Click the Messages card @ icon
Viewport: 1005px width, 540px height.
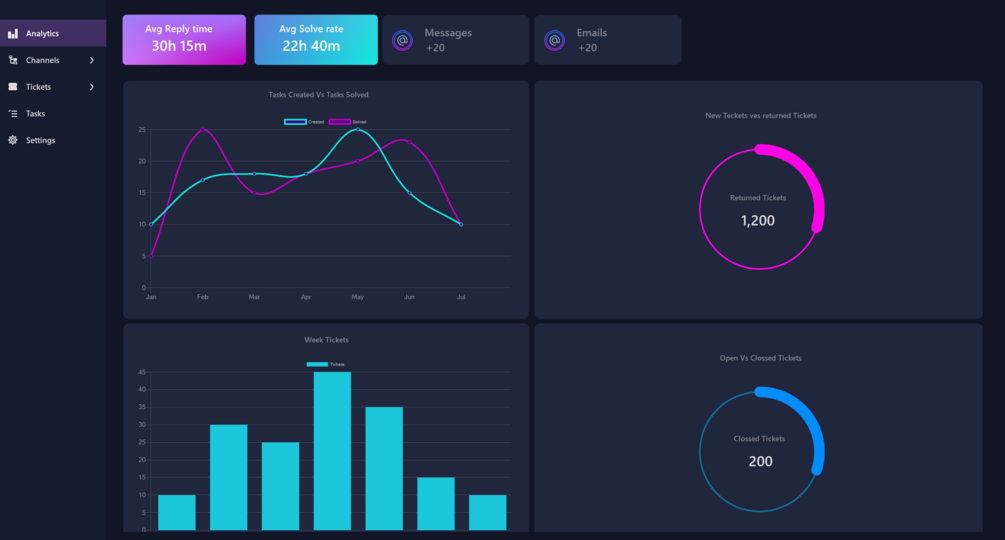click(x=403, y=40)
